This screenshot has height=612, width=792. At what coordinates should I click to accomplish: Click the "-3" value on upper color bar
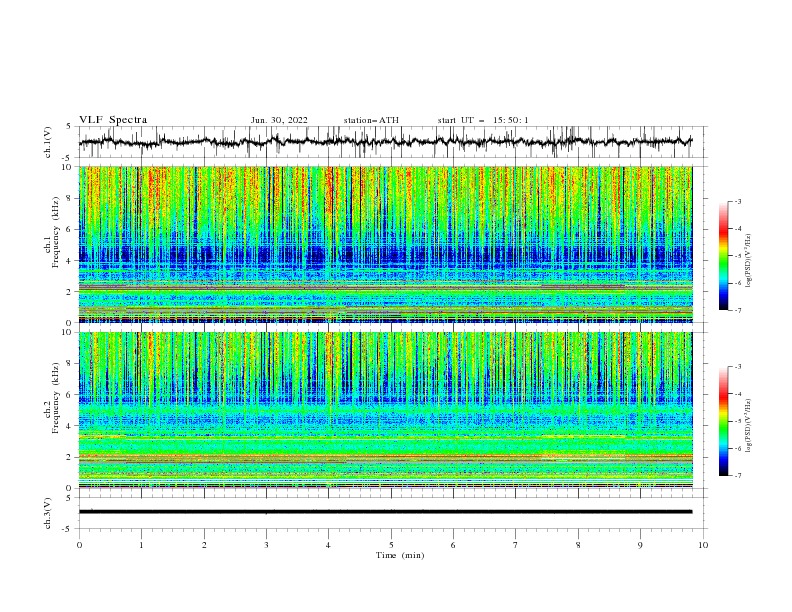point(737,201)
